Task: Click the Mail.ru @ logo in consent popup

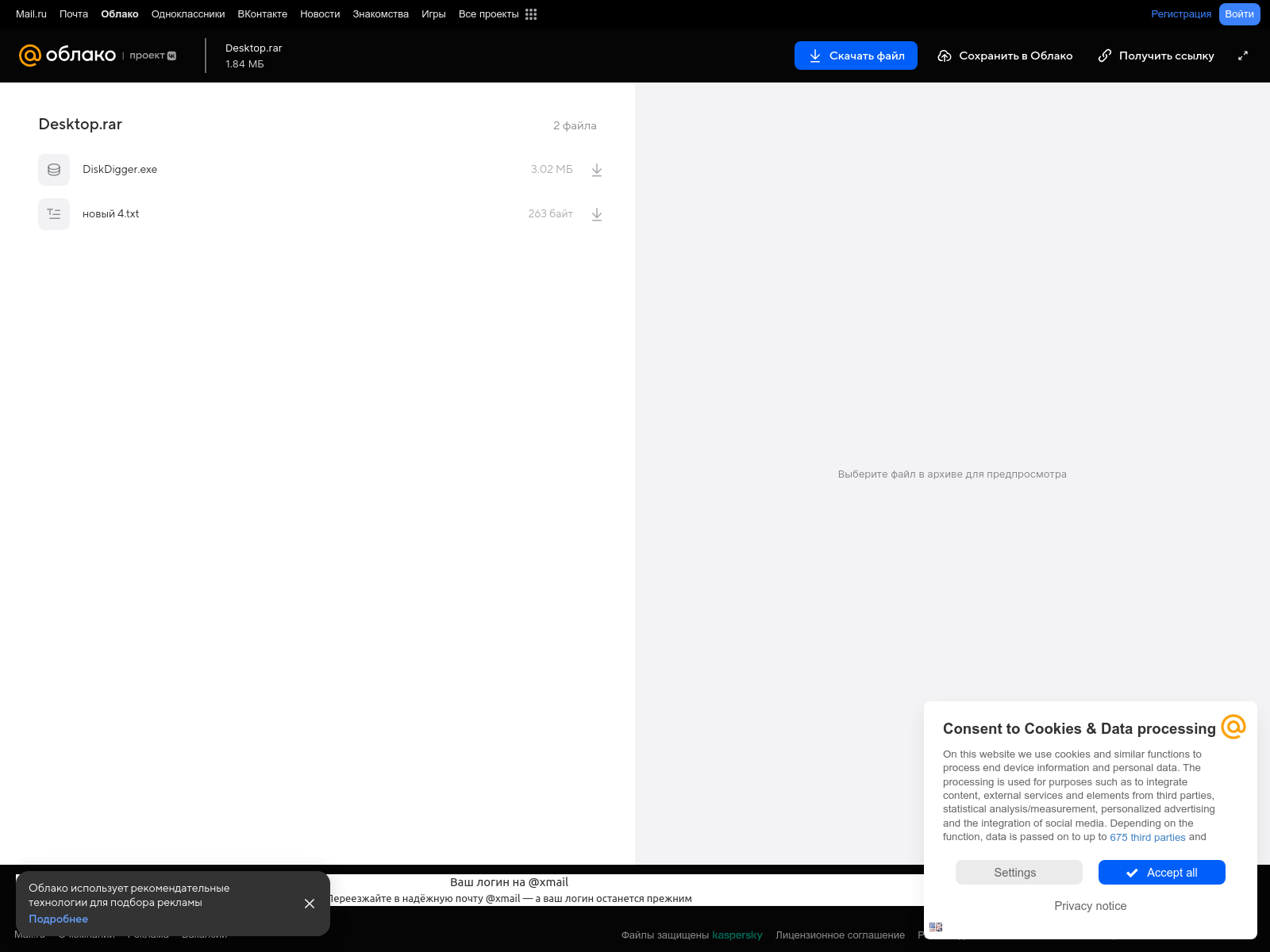Action: coord(1233,726)
